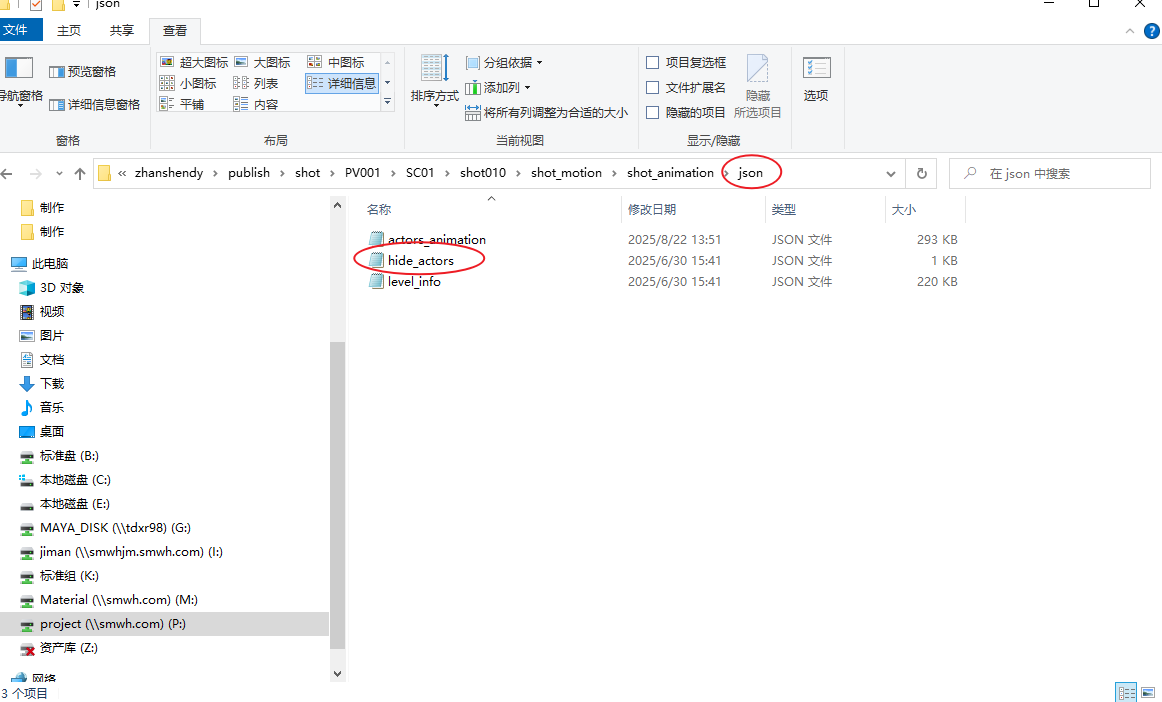Sort by 大小 column header

point(926,210)
